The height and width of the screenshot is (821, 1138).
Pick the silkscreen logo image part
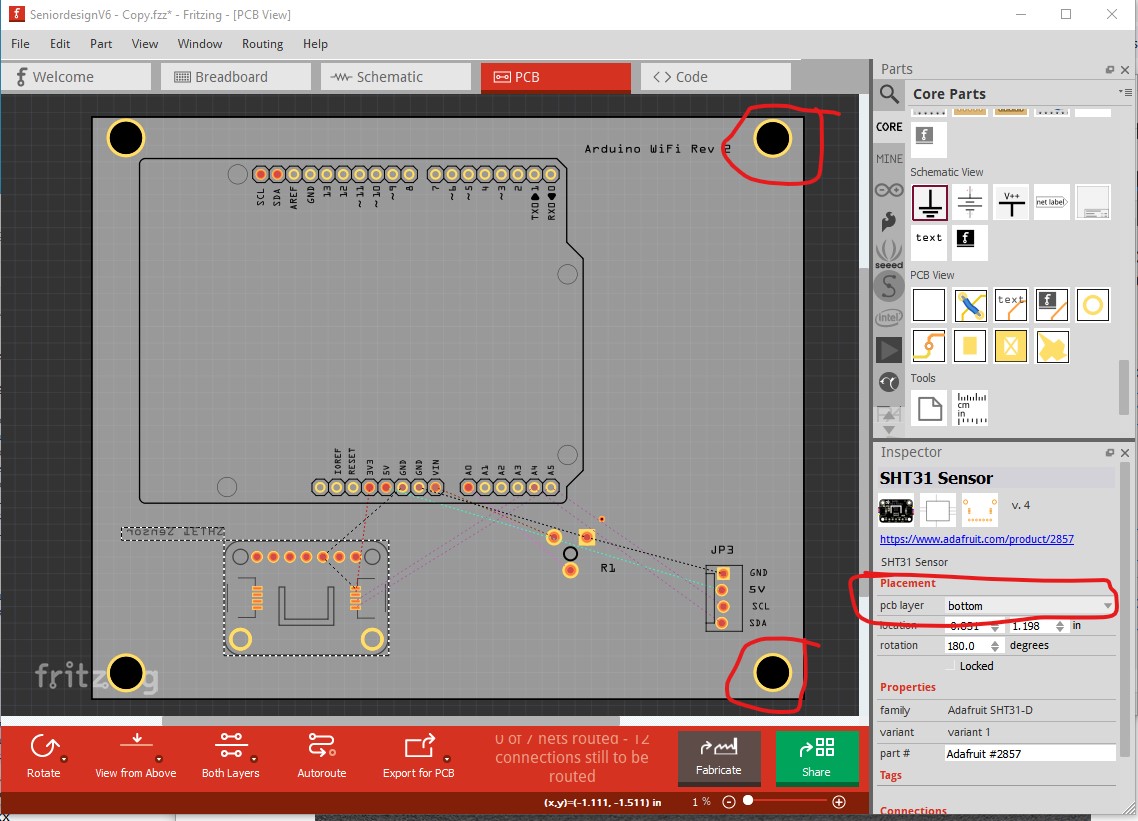click(x=1052, y=305)
